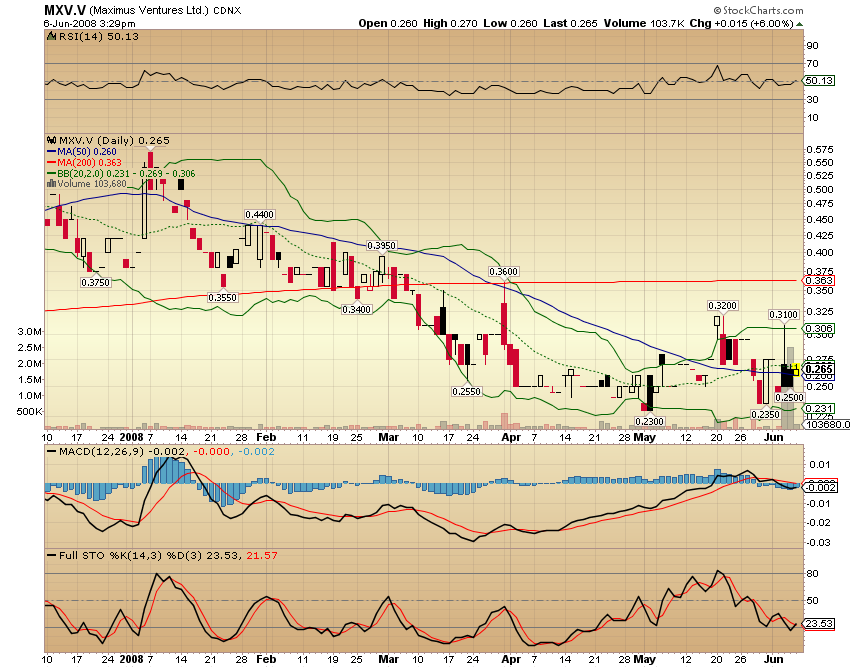Click the 0.3550 price low label
Screen dimensions: 850x668
point(223,297)
